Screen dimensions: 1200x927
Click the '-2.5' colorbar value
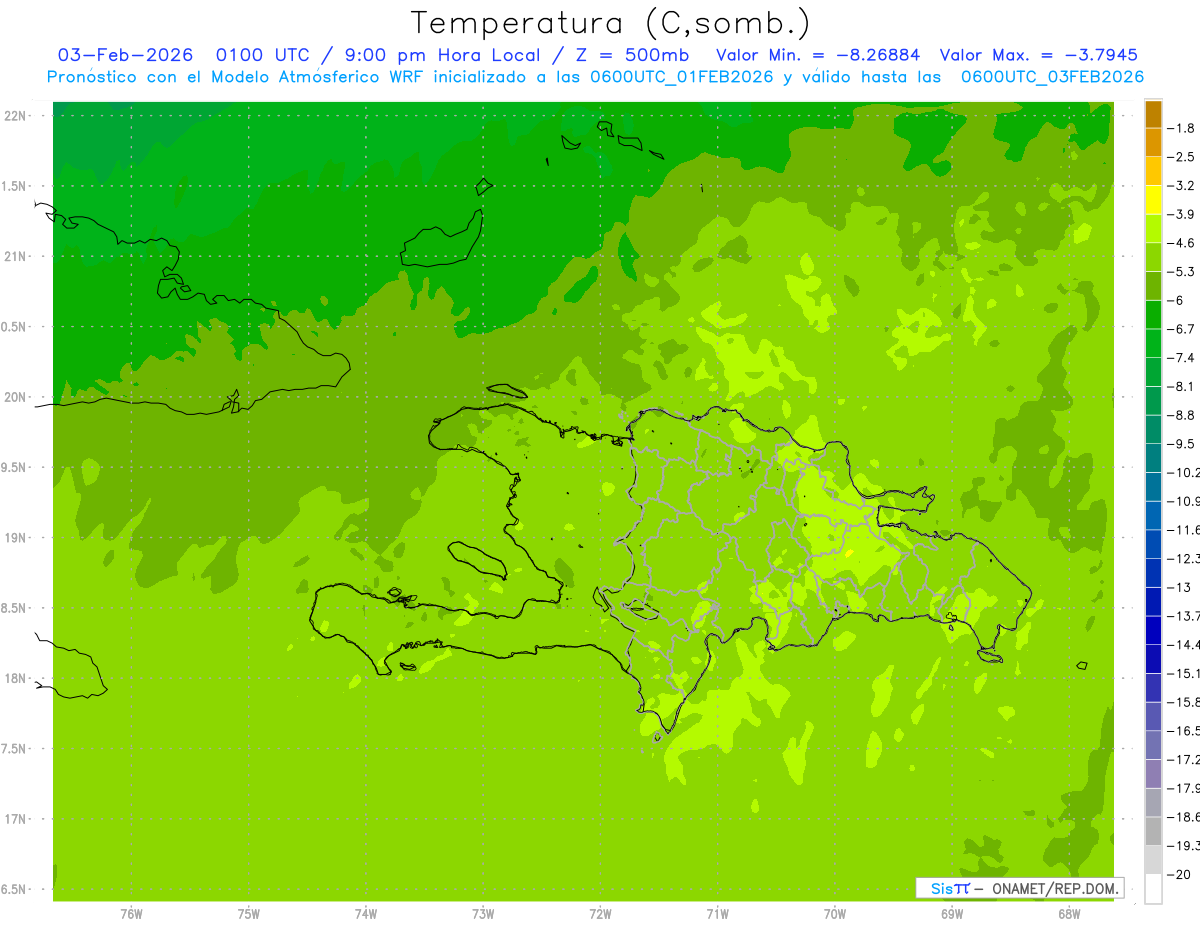(x=1181, y=157)
